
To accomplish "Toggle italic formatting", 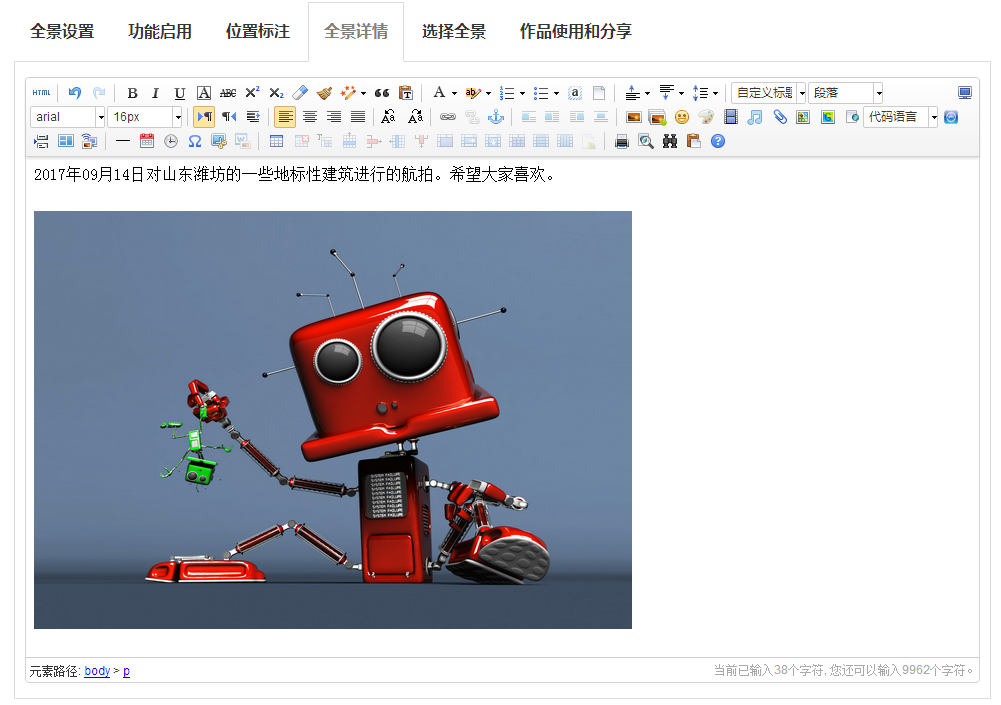I will tap(156, 93).
